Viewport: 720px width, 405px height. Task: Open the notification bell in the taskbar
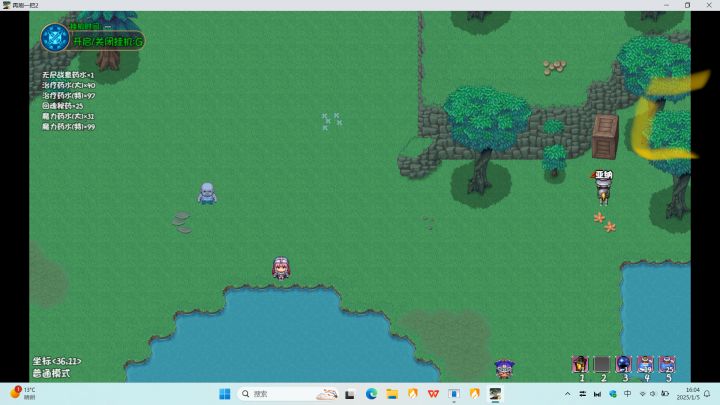[707, 394]
